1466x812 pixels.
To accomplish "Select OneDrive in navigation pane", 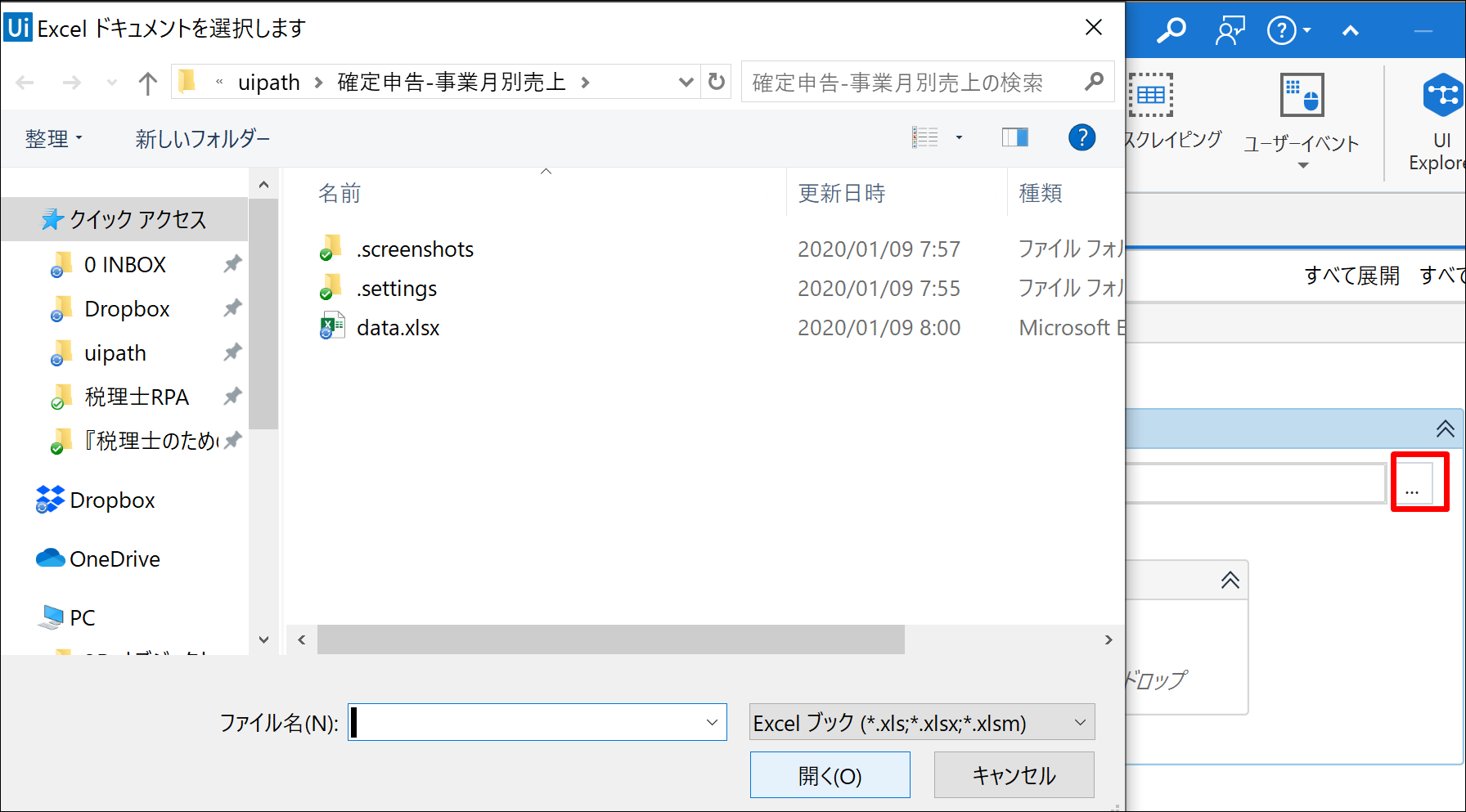I will click(98, 559).
